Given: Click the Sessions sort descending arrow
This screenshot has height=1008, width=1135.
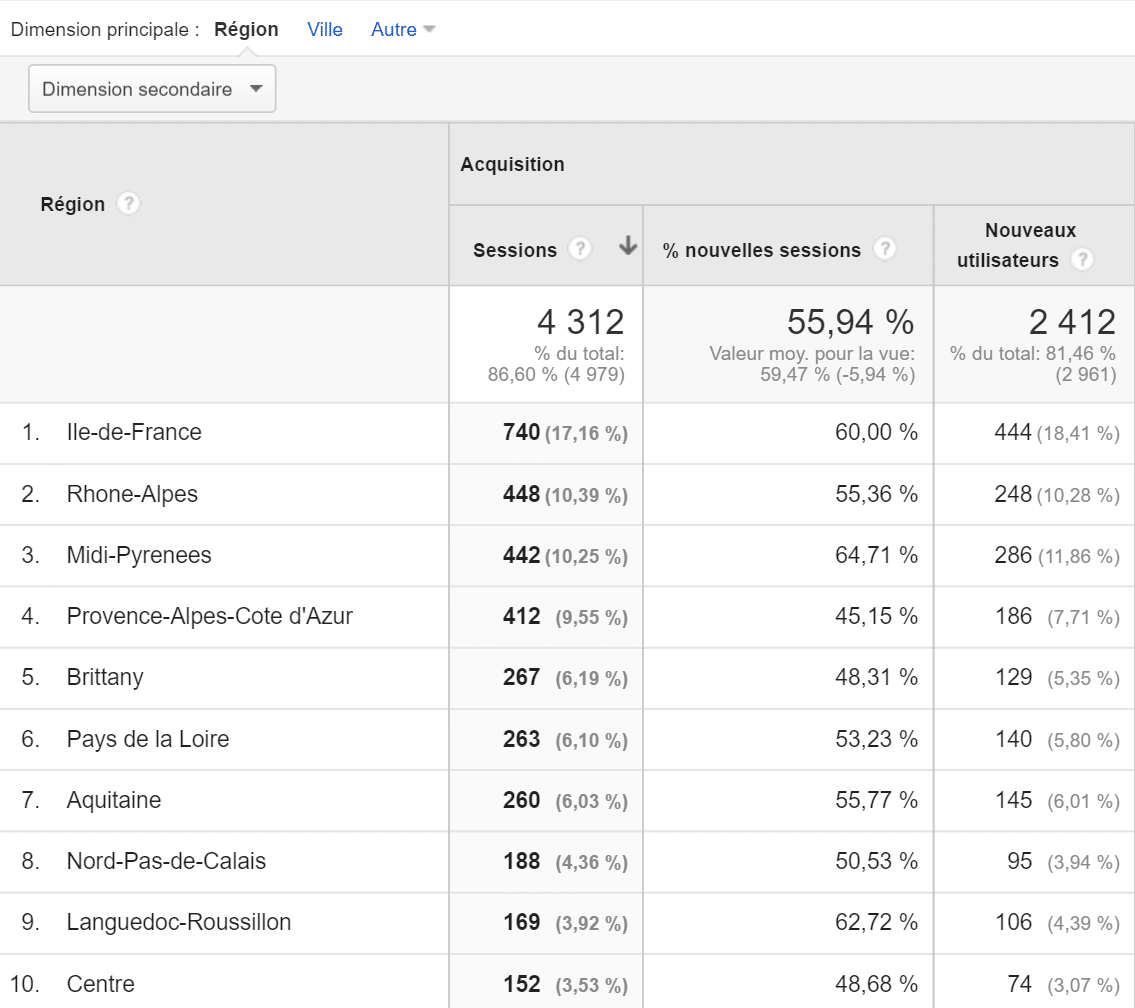Looking at the screenshot, I should [628, 246].
